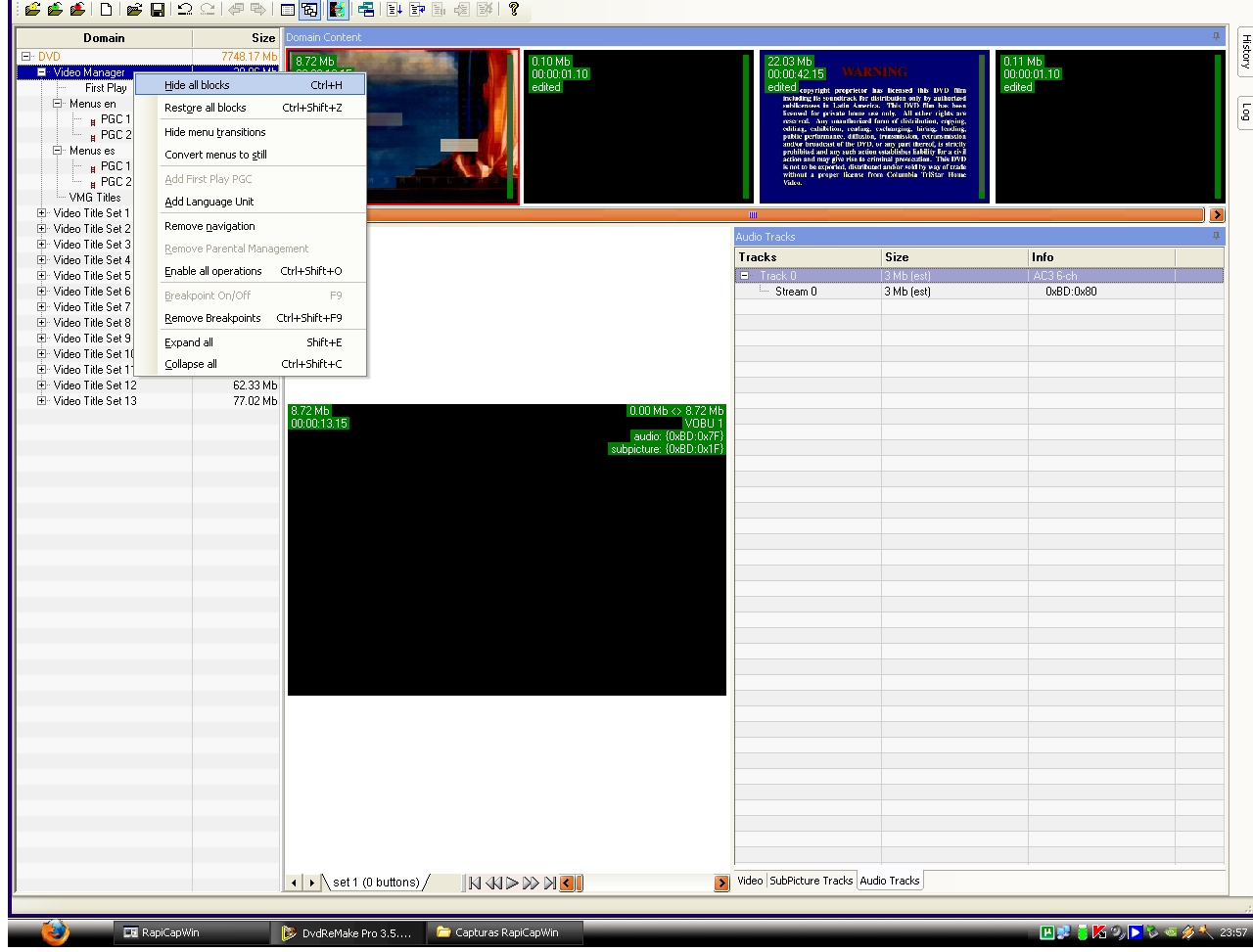Click the Save floppy disk icon
This screenshot has width=1253, height=952.
pos(157,10)
